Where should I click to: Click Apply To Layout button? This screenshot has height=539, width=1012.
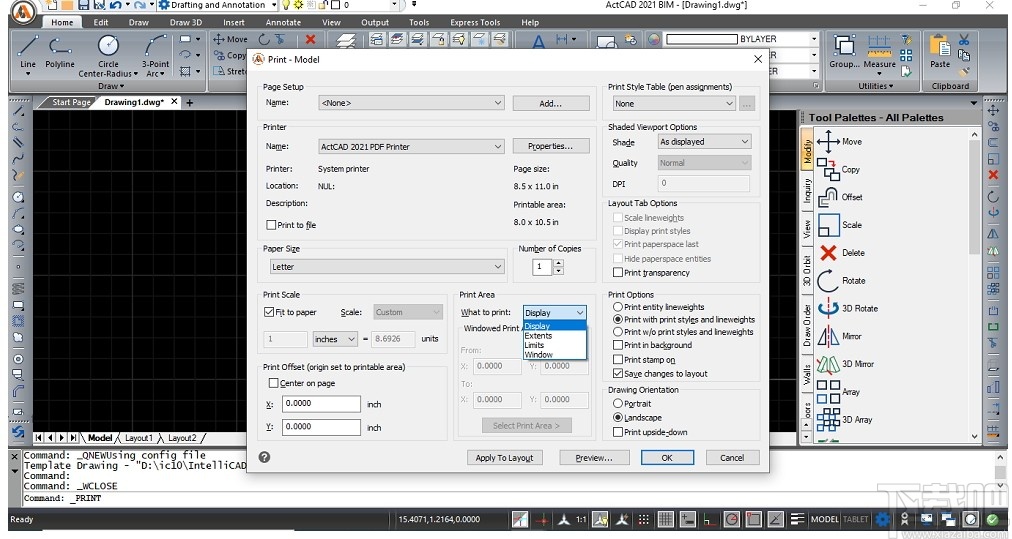click(x=504, y=458)
